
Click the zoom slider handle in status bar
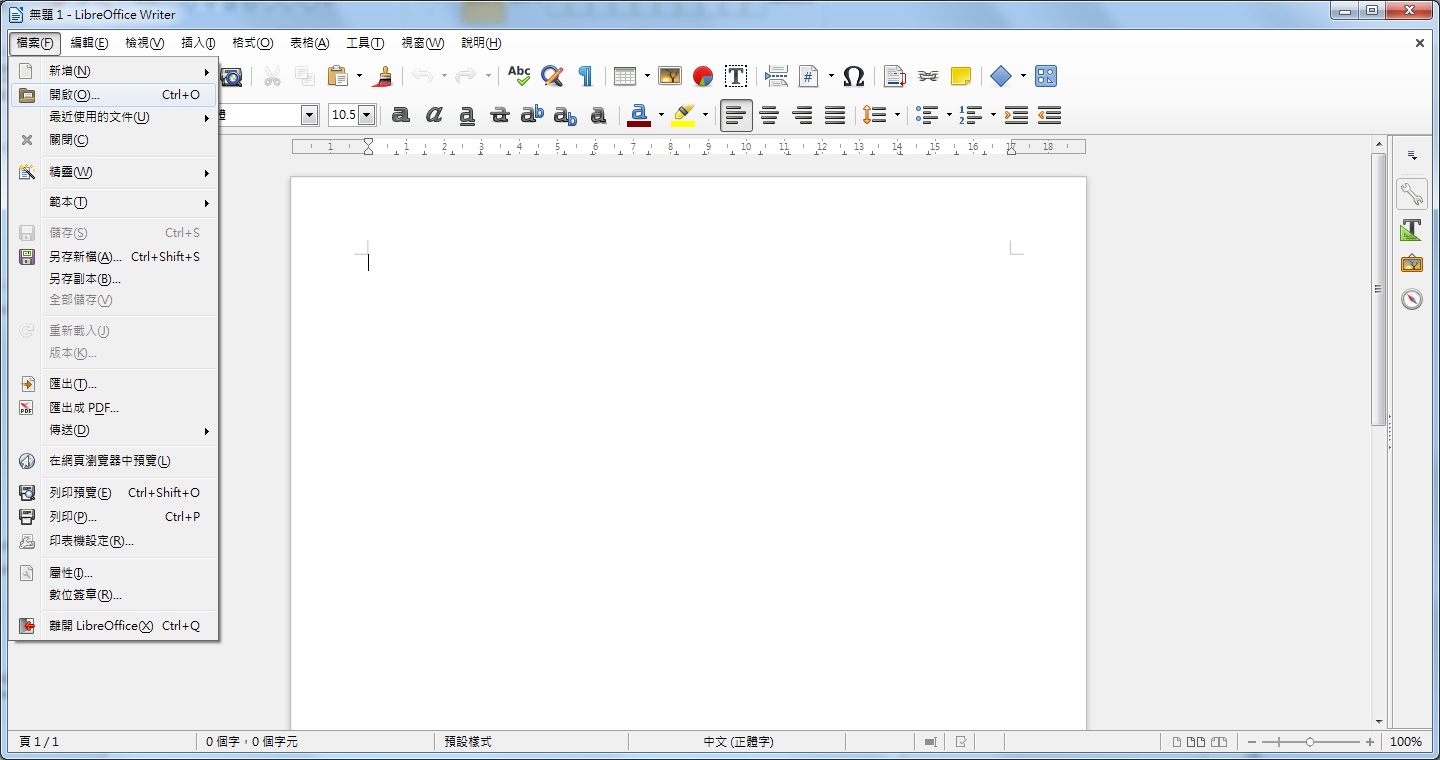[x=1310, y=742]
